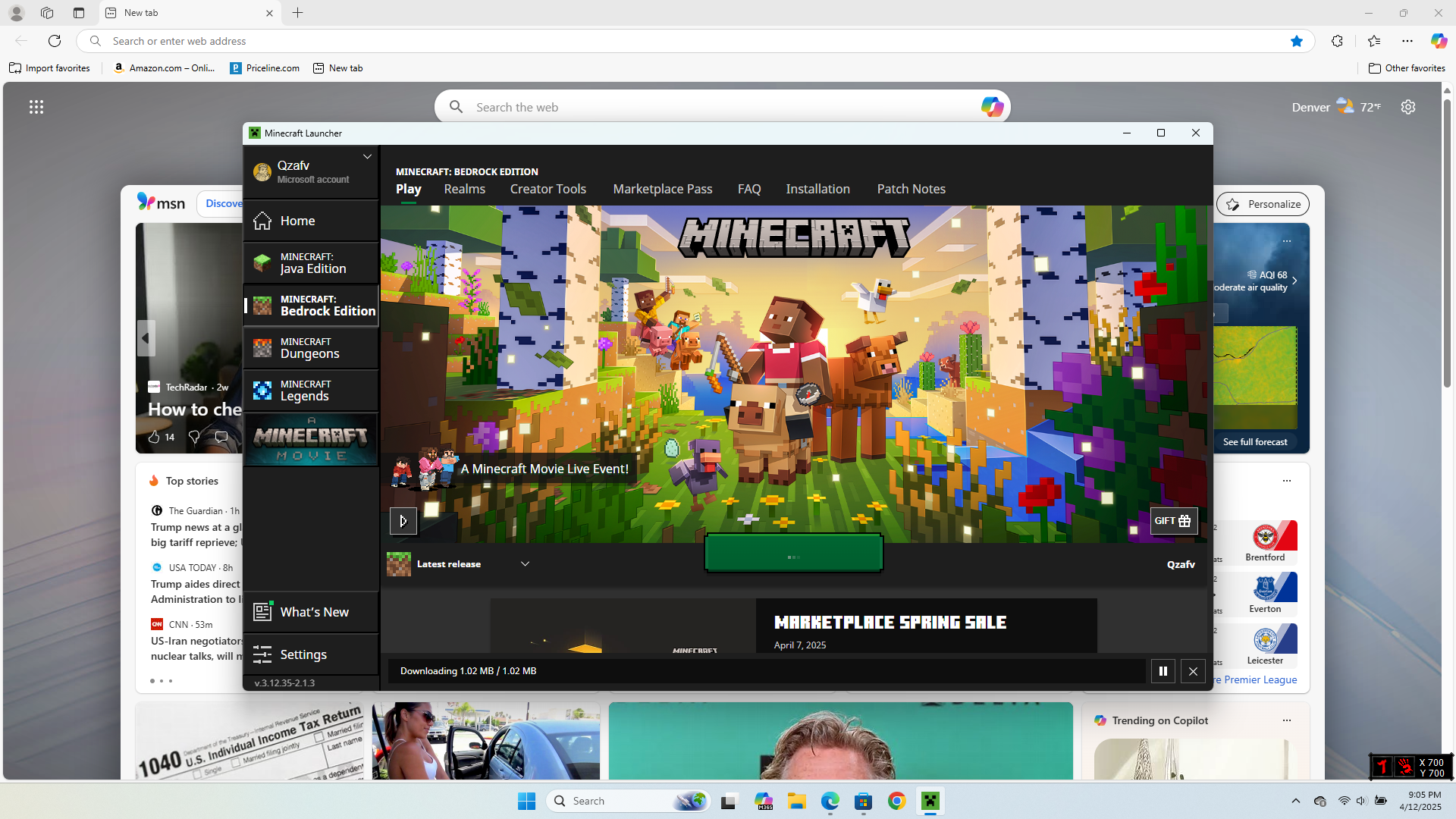Image resolution: width=1456 pixels, height=819 pixels.
Task: Open the FAQ tab
Action: [x=748, y=189]
